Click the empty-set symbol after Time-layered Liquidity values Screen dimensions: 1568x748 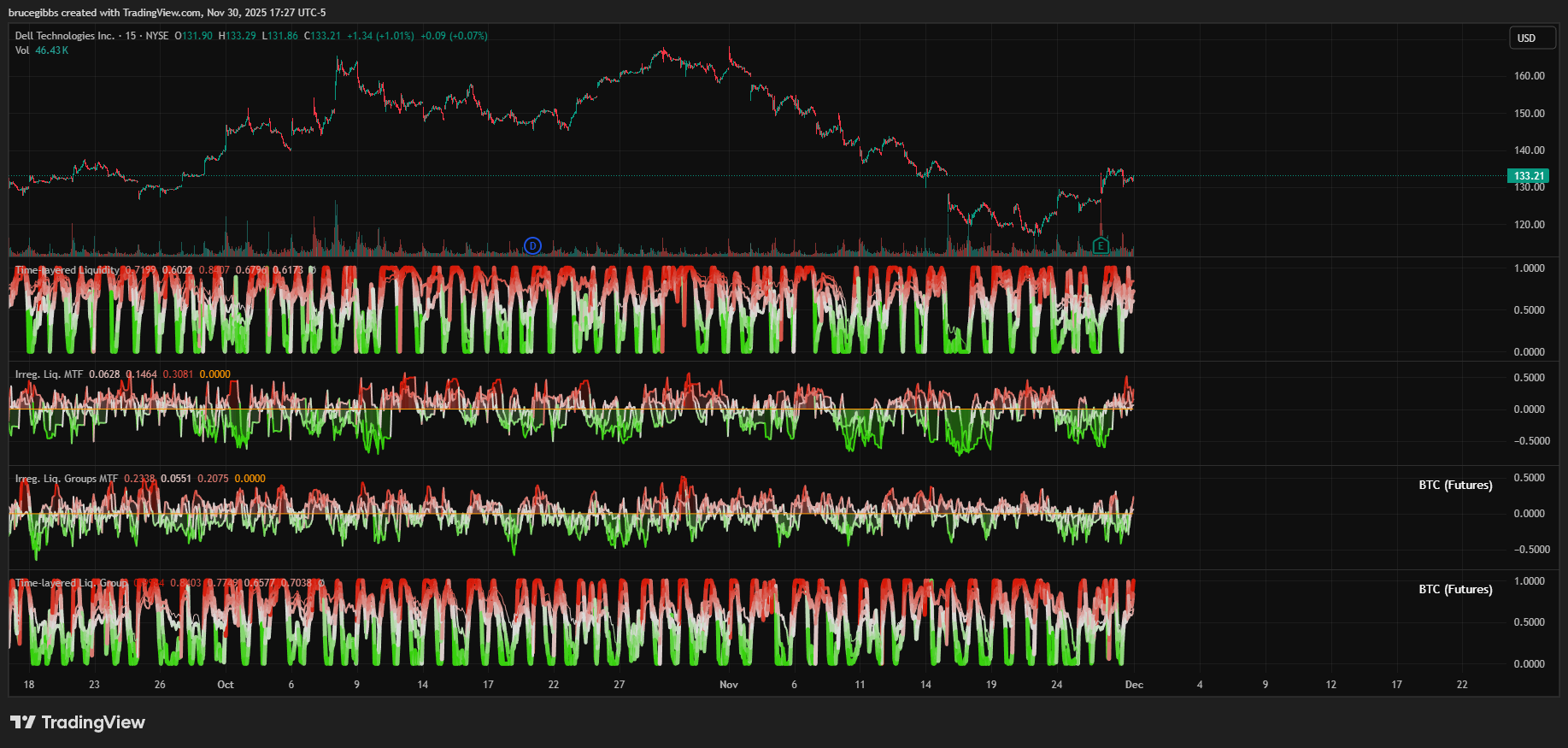pos(312,270)
